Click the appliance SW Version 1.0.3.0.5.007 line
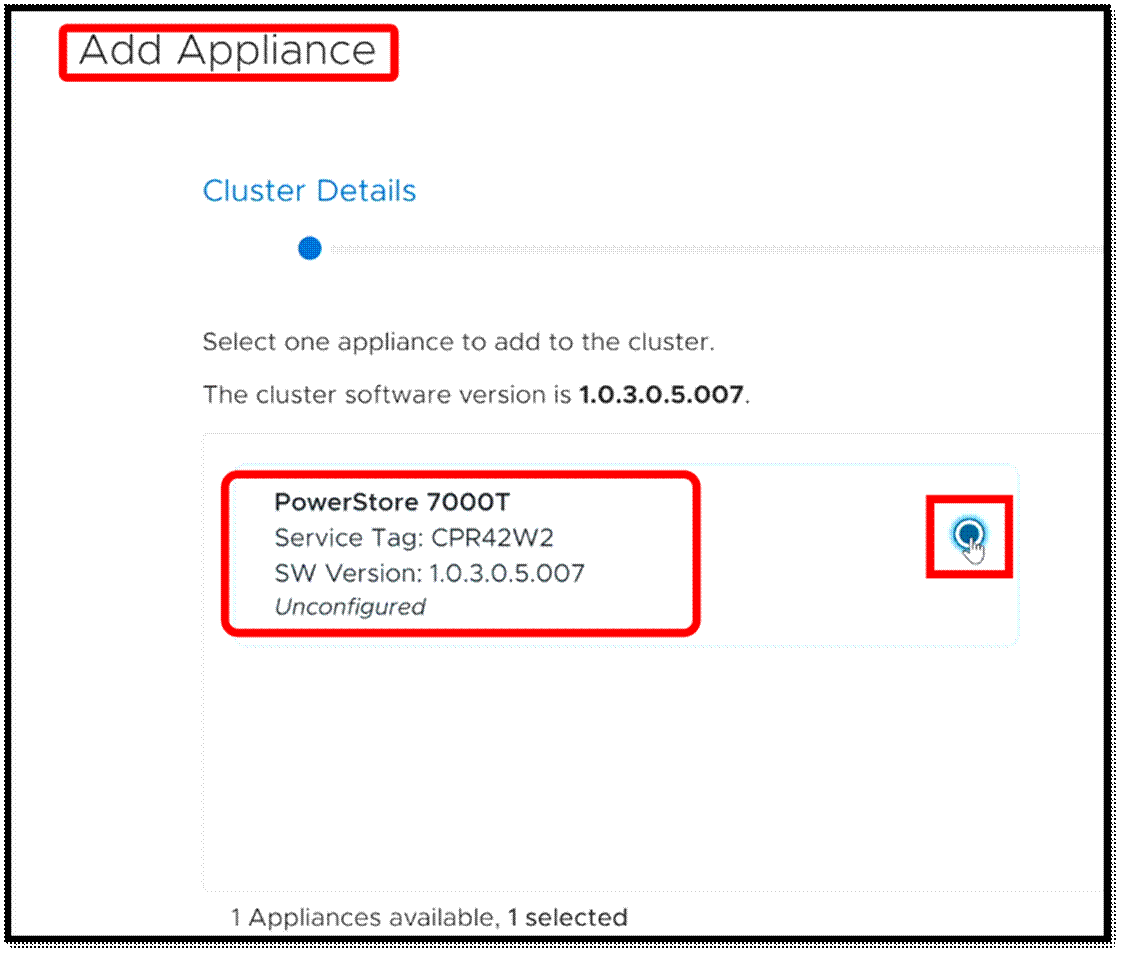 (x=429, y=573)
